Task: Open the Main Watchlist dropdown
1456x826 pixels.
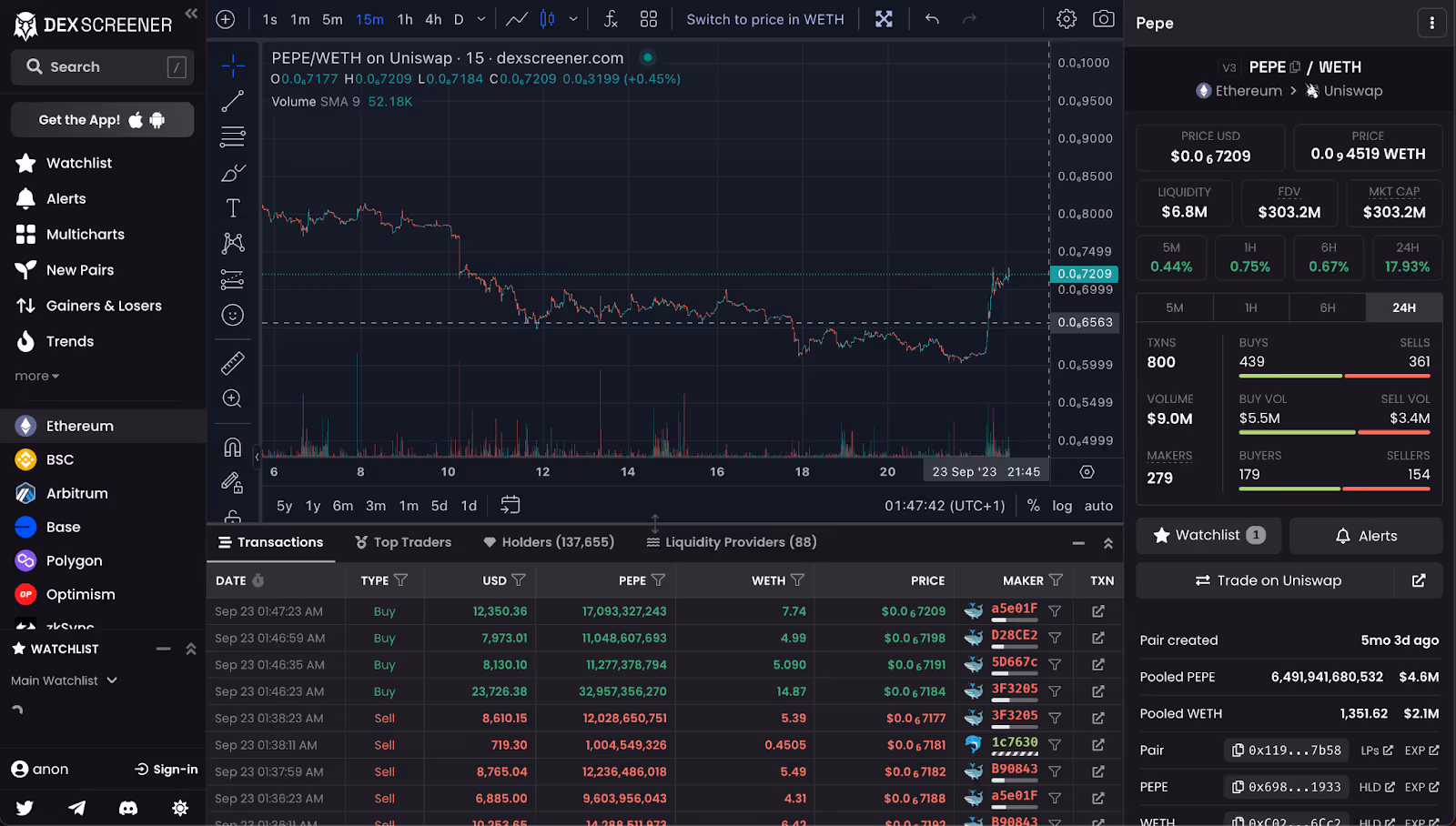Action: (63, 680)
